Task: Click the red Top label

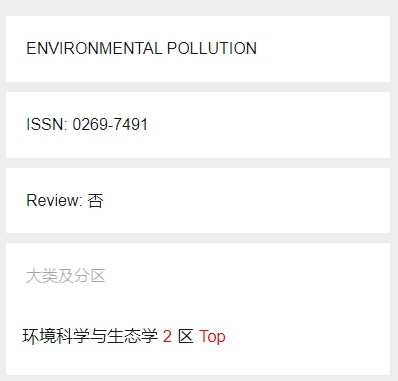Action: pos(212,337)
